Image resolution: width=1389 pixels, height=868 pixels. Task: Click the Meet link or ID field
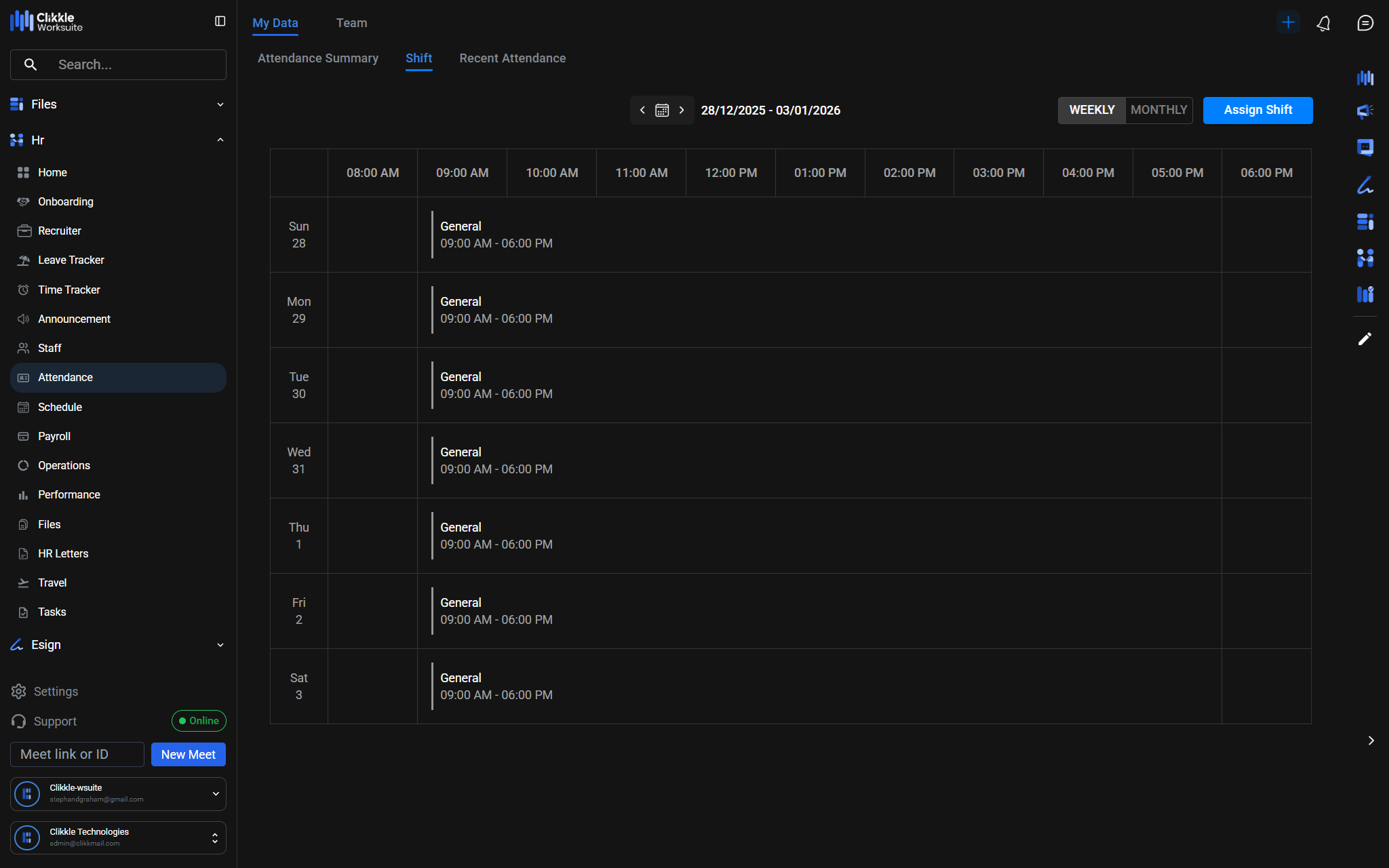(x=77, y=755)
